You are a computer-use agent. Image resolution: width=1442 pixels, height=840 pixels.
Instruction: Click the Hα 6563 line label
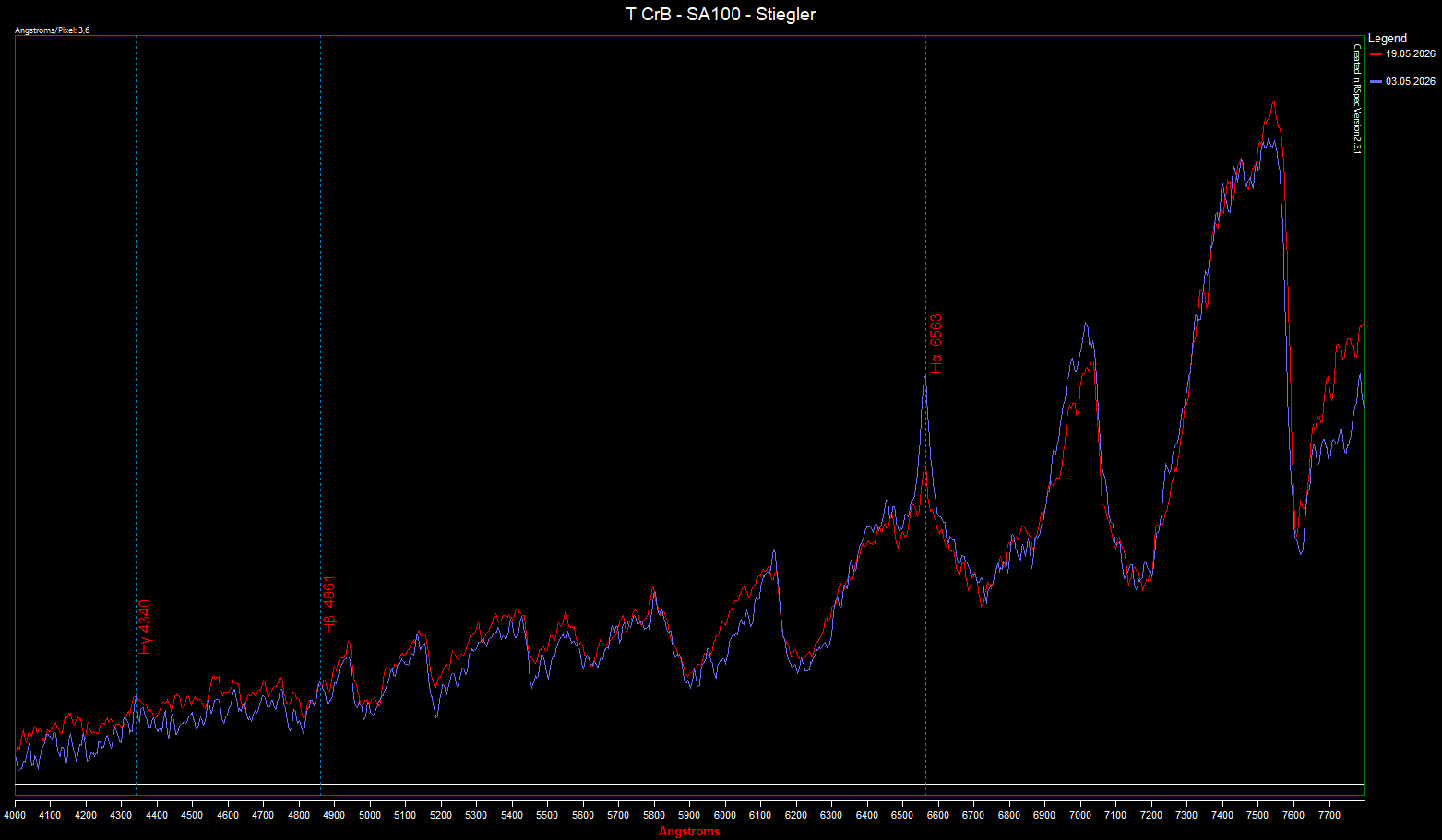[x=936, y=344]
